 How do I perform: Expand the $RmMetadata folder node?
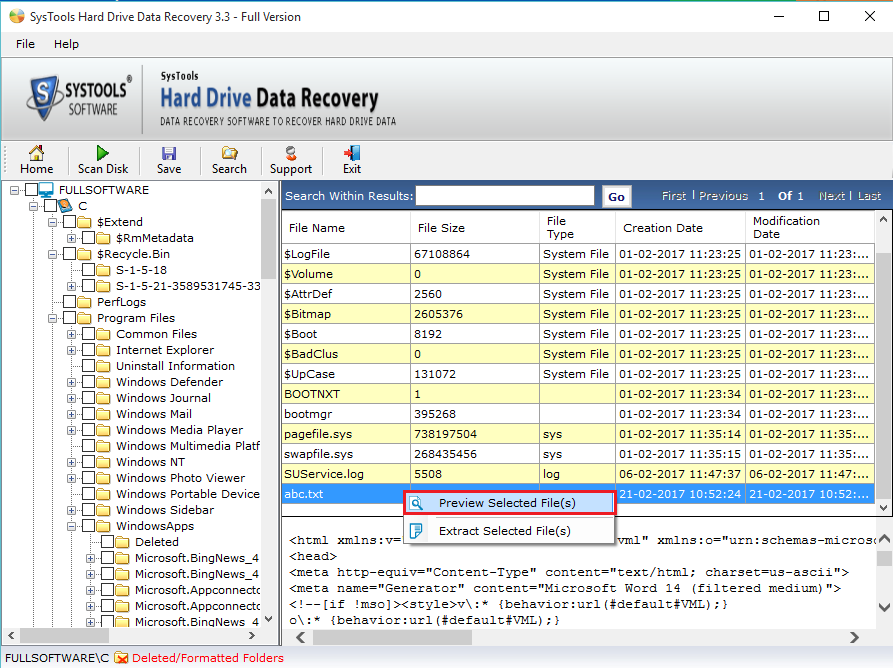point(72,238)
